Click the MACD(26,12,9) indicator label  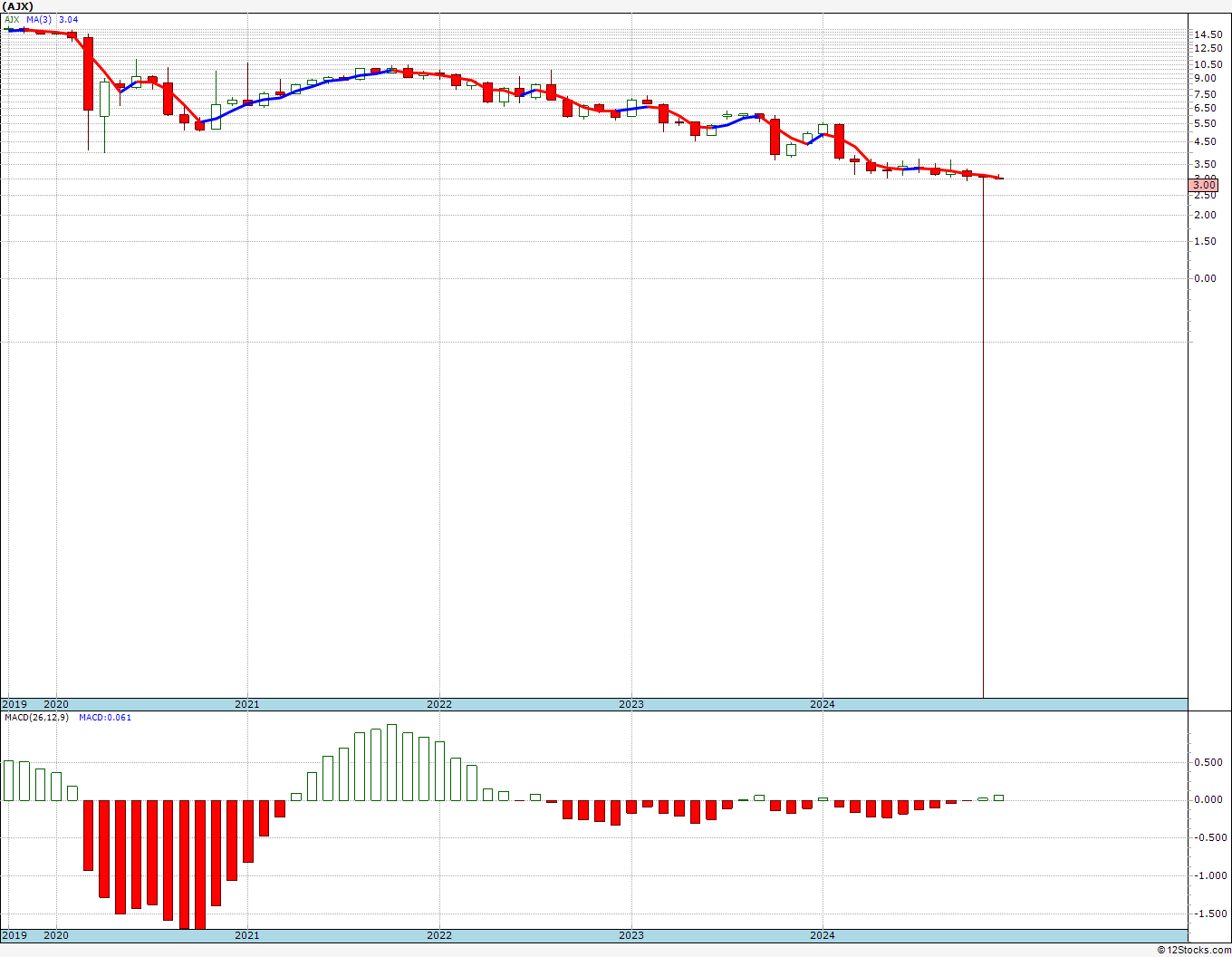coord(36,718)
